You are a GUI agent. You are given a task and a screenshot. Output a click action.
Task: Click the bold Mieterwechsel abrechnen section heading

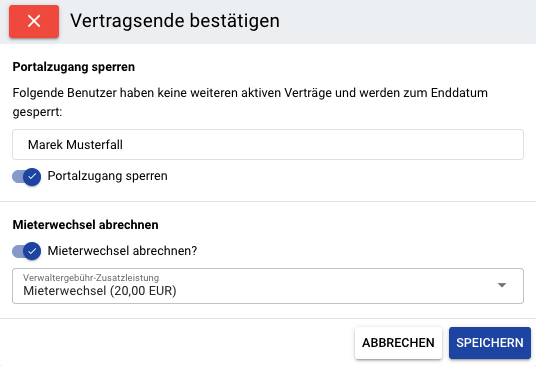[x=85, y=225]
